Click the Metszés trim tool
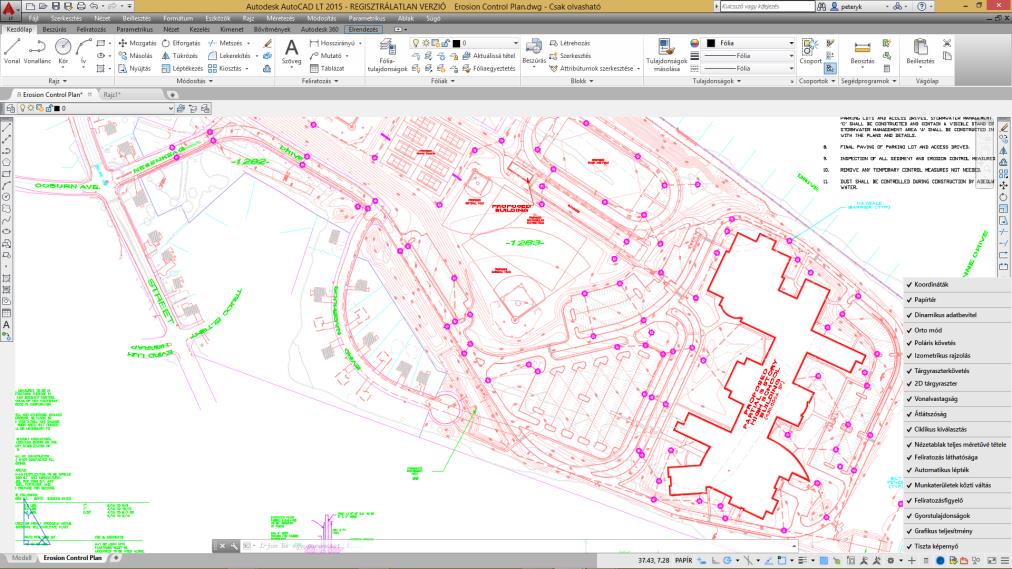Image resolution: width=1012 pixels, height=569 pixels. (225, 43)
